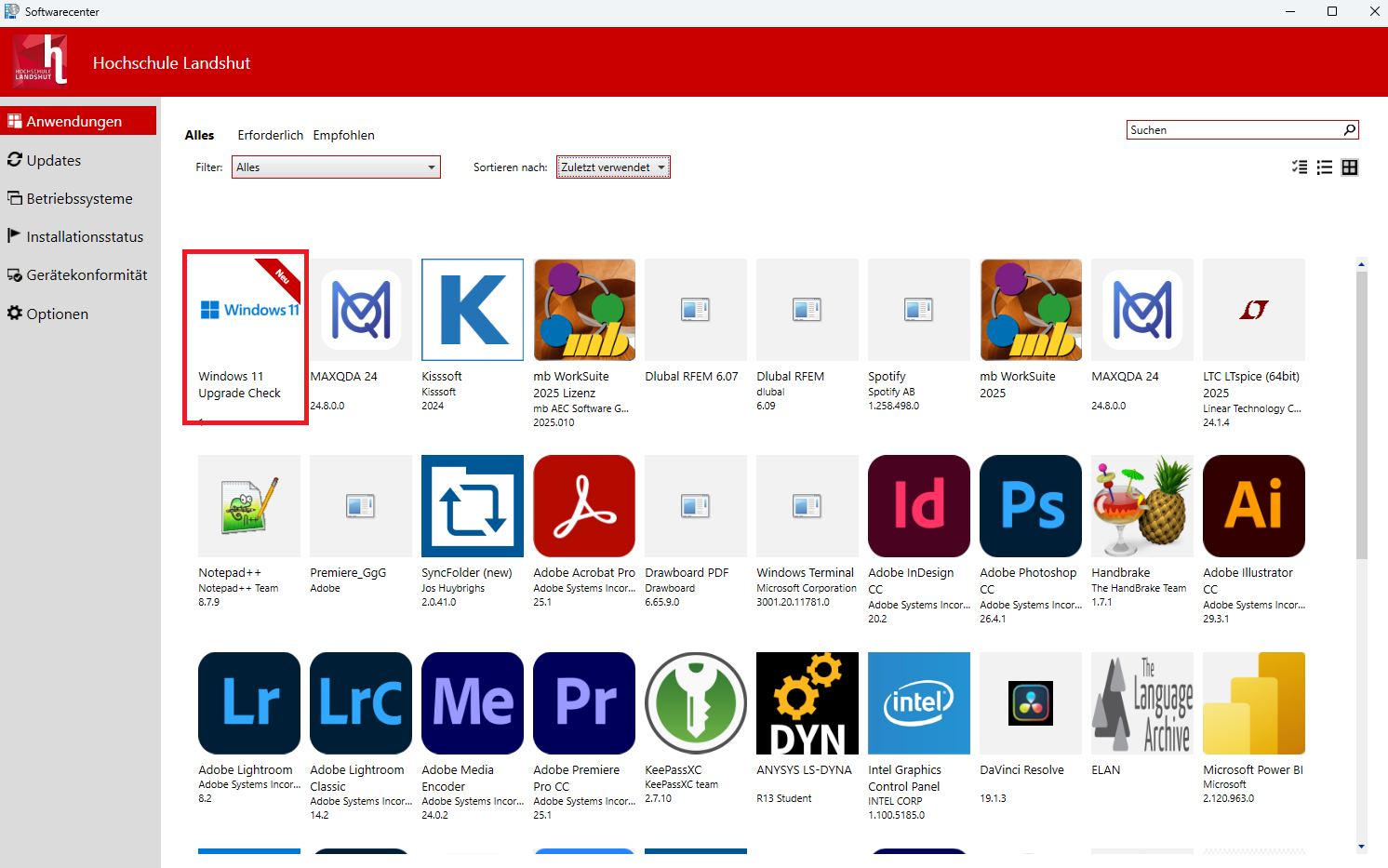Check Gerätekonformität in the sidebar
The height and width of the screenshot is (868, 1388).
pyautogui.click(x=87, y=274)
